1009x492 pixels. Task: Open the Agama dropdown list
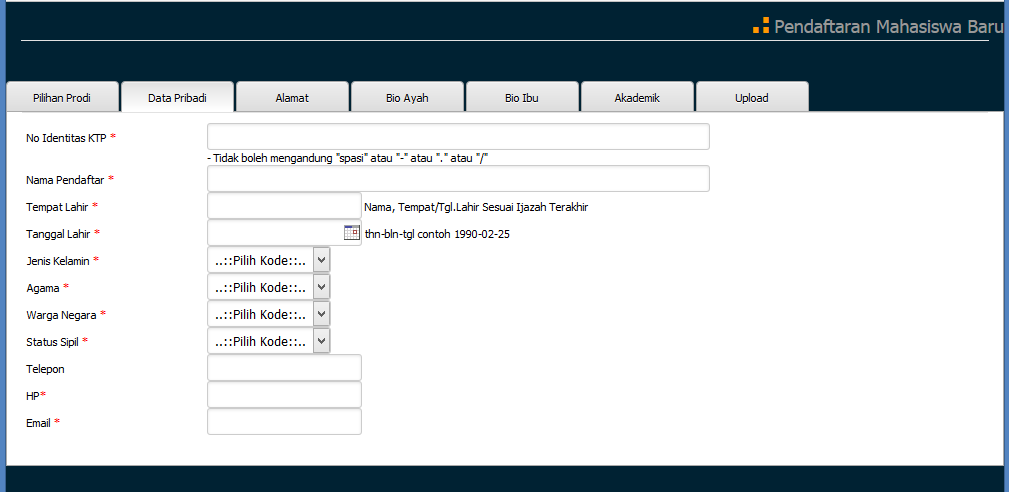269,287
